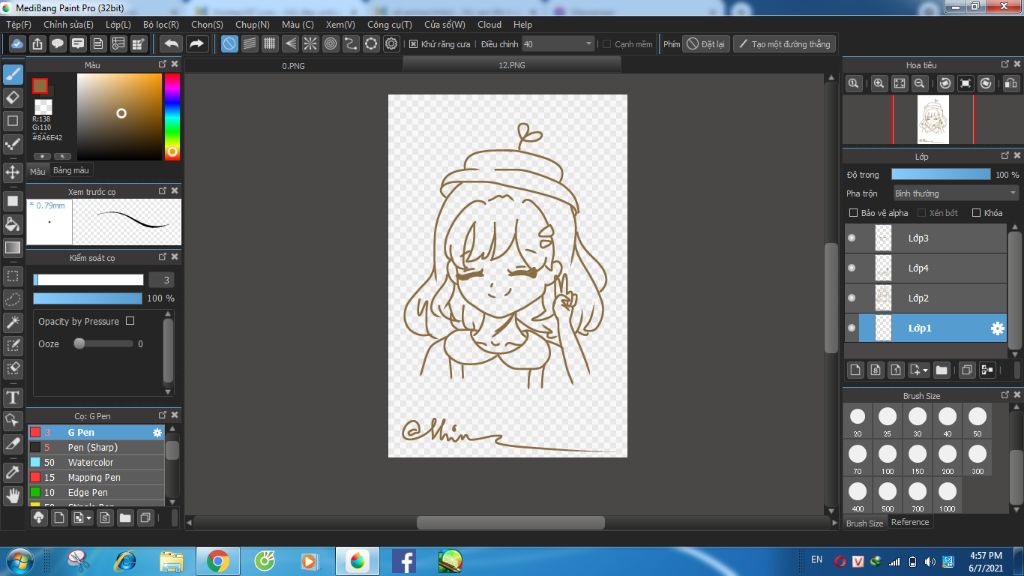Viewport: 1024px width, 576px height.
Task: Select the Brush tool in left toolbar
Action: (13, 74)
